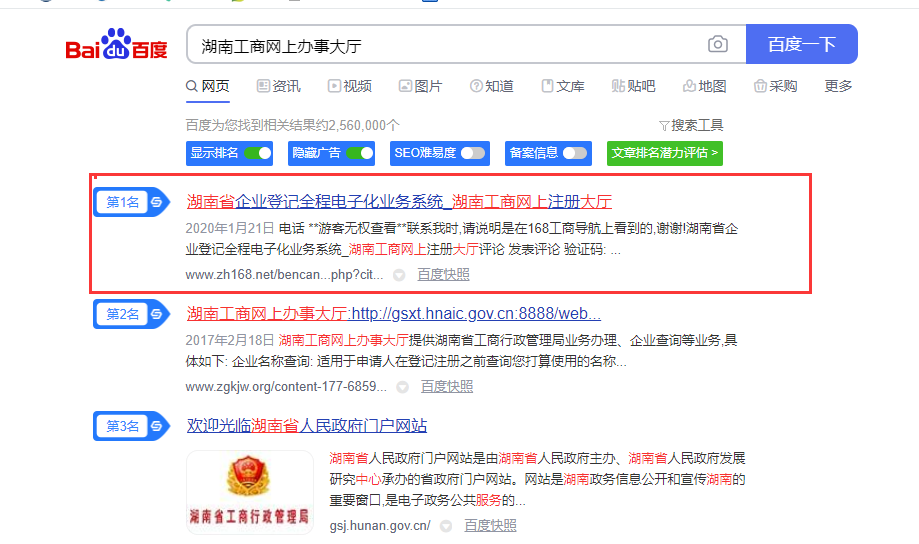Switch to 采购 search category

pos(775,86)
